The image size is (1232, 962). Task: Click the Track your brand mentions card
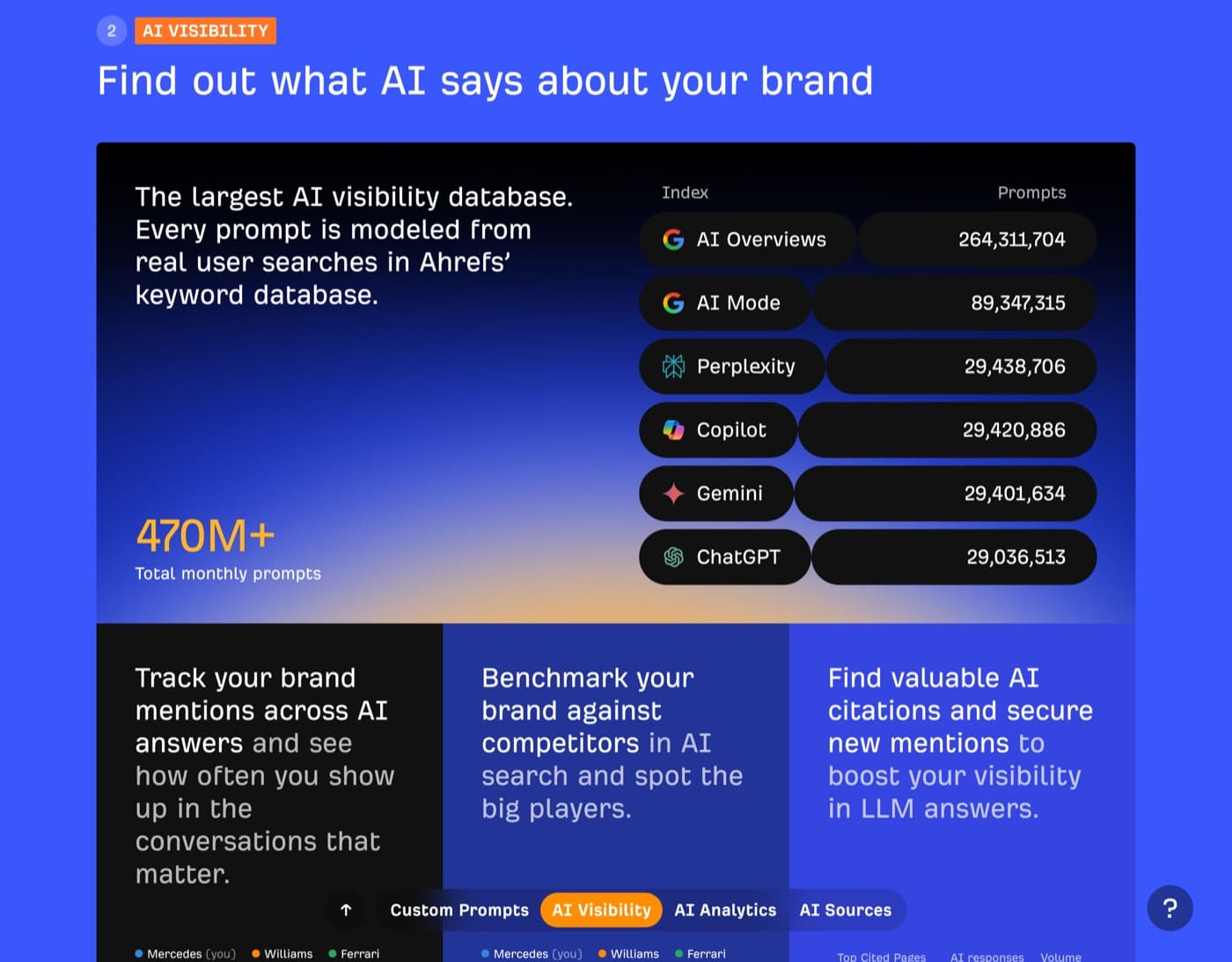[269, 792]
